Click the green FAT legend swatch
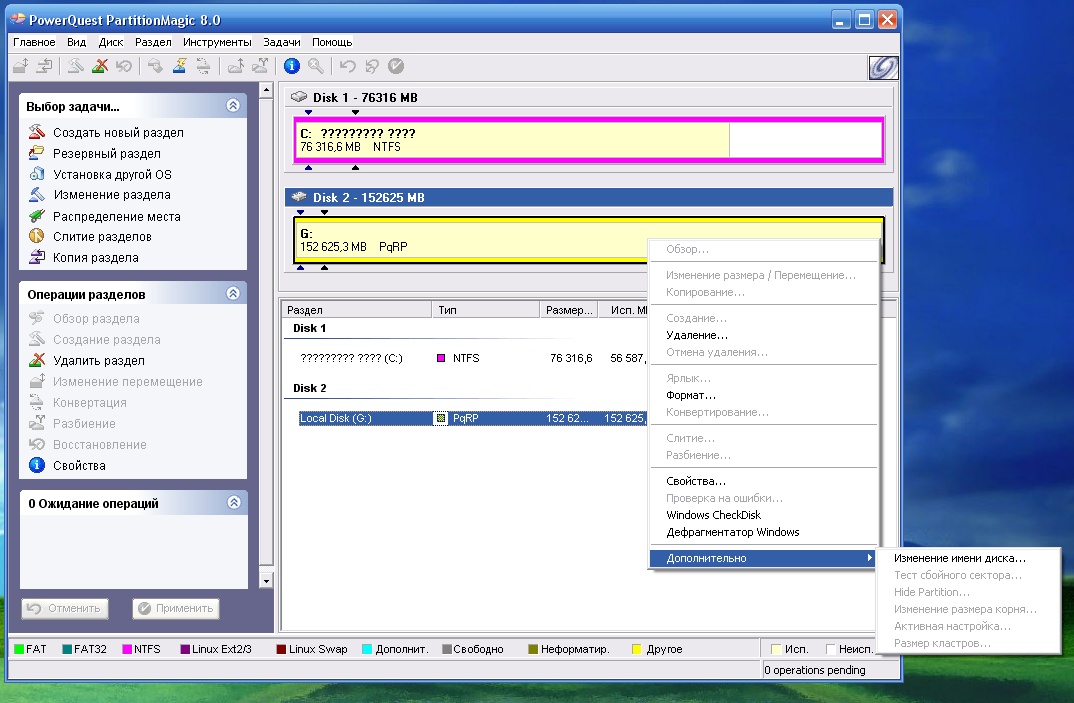 (18, 649)
